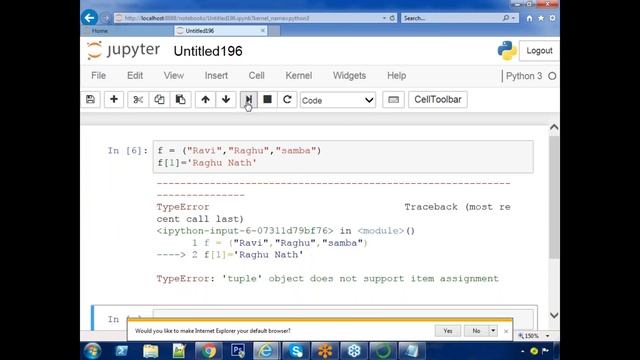Restart kernel with the circular arrow icon
This screenshot has height=360, width=640.
tap(287, 100)
